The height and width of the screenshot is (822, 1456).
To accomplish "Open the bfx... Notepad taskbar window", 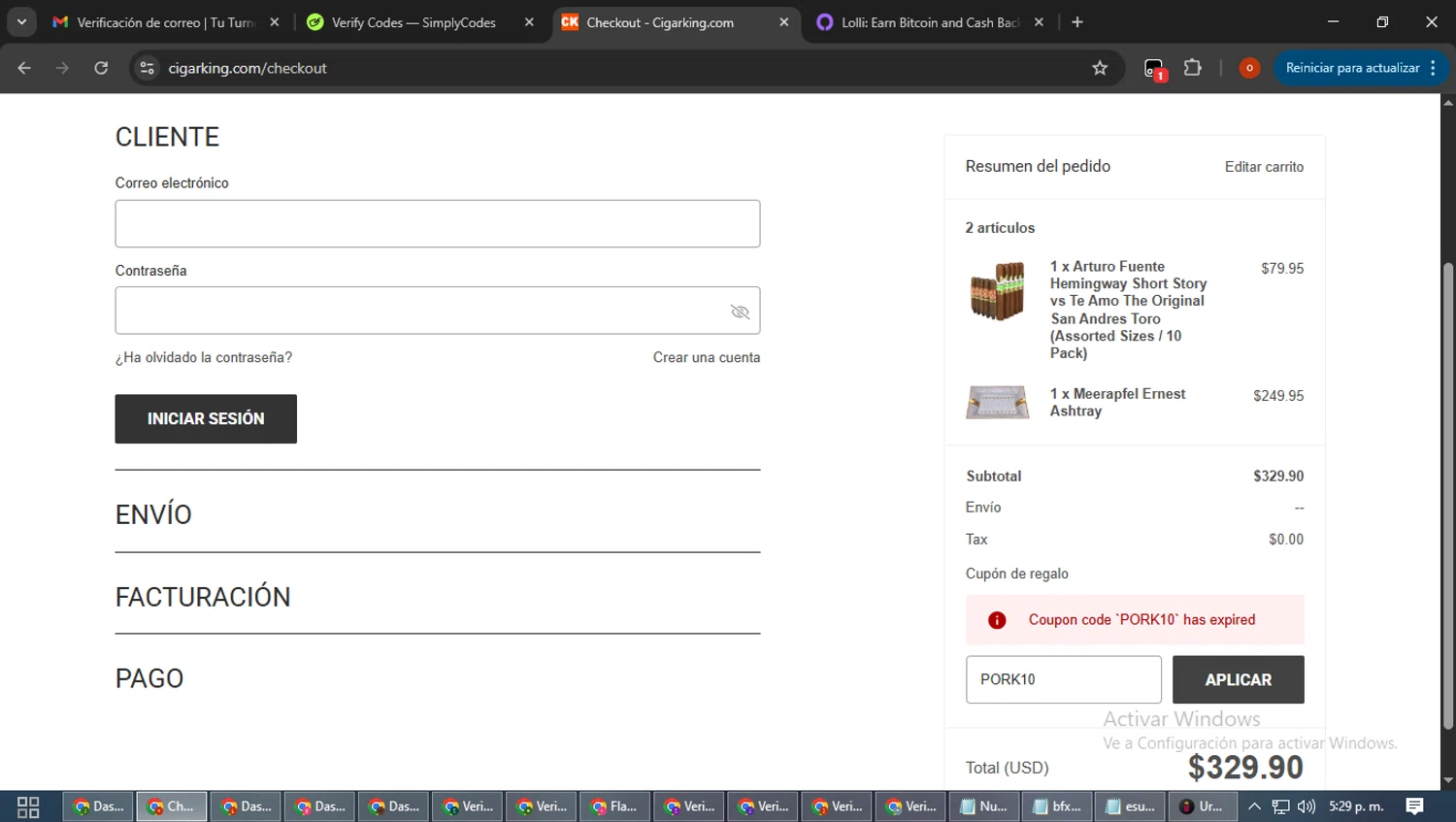I will click(1057, 806).
